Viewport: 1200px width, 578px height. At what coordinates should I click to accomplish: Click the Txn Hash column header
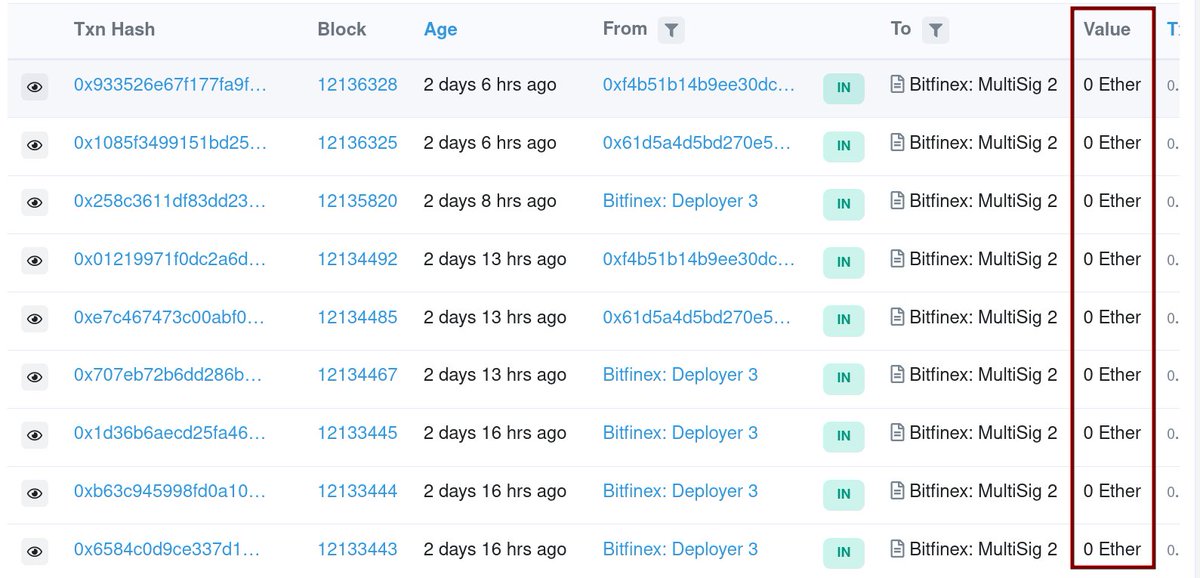[x=112, y=29]
